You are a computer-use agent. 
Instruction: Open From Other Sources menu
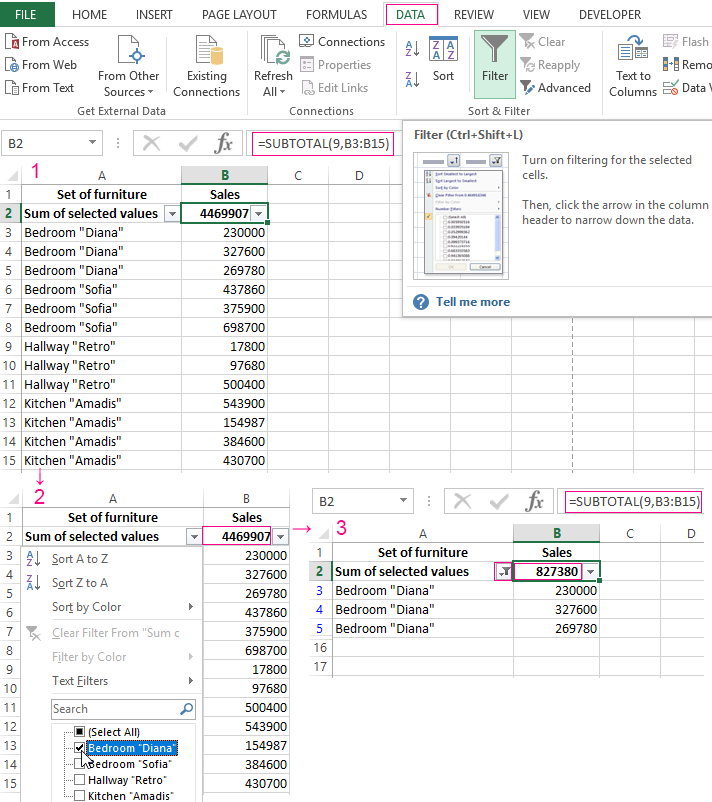[x=128, y=66]
